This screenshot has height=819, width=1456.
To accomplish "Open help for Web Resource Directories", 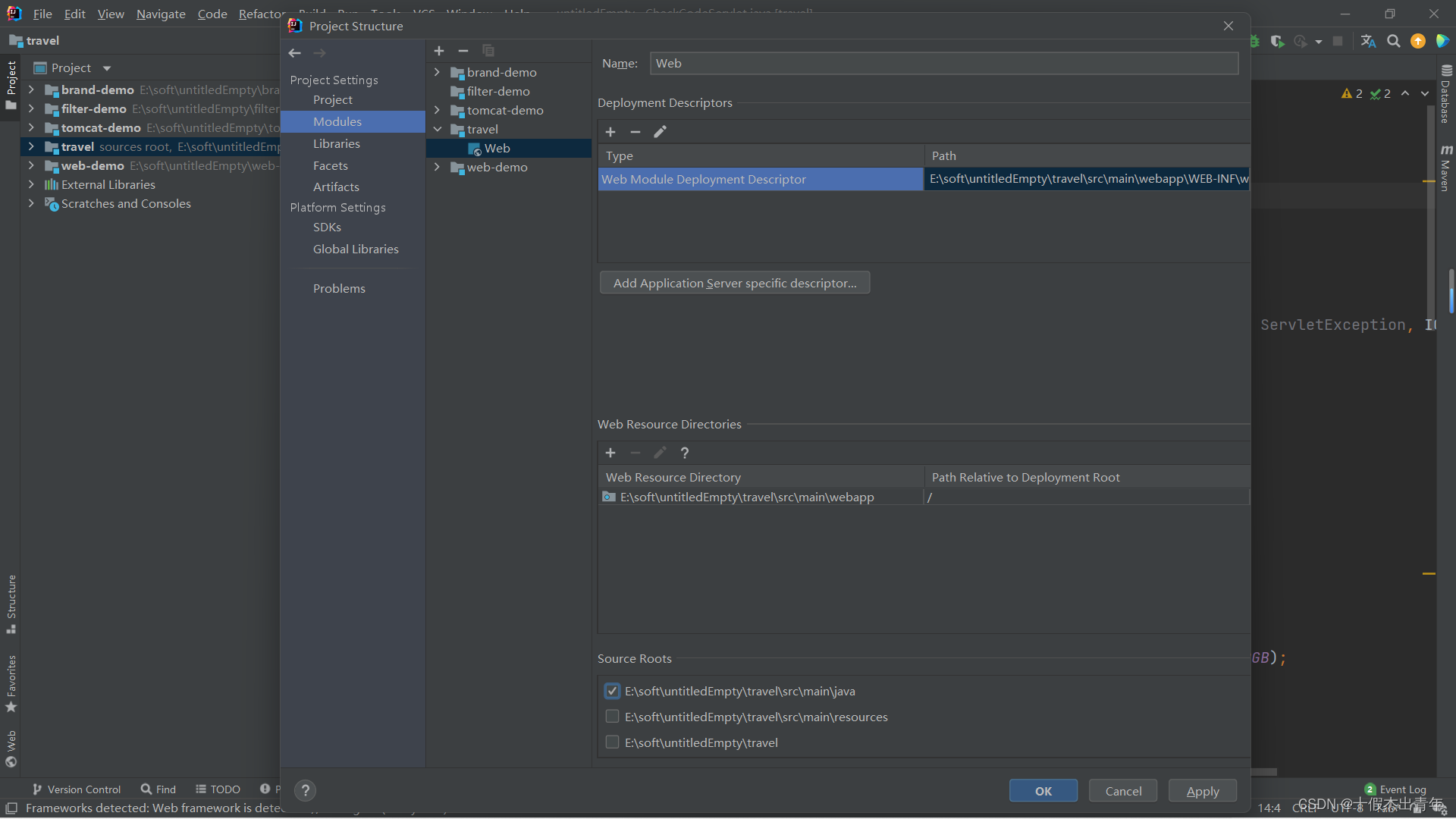I will [x=685, y=453].
